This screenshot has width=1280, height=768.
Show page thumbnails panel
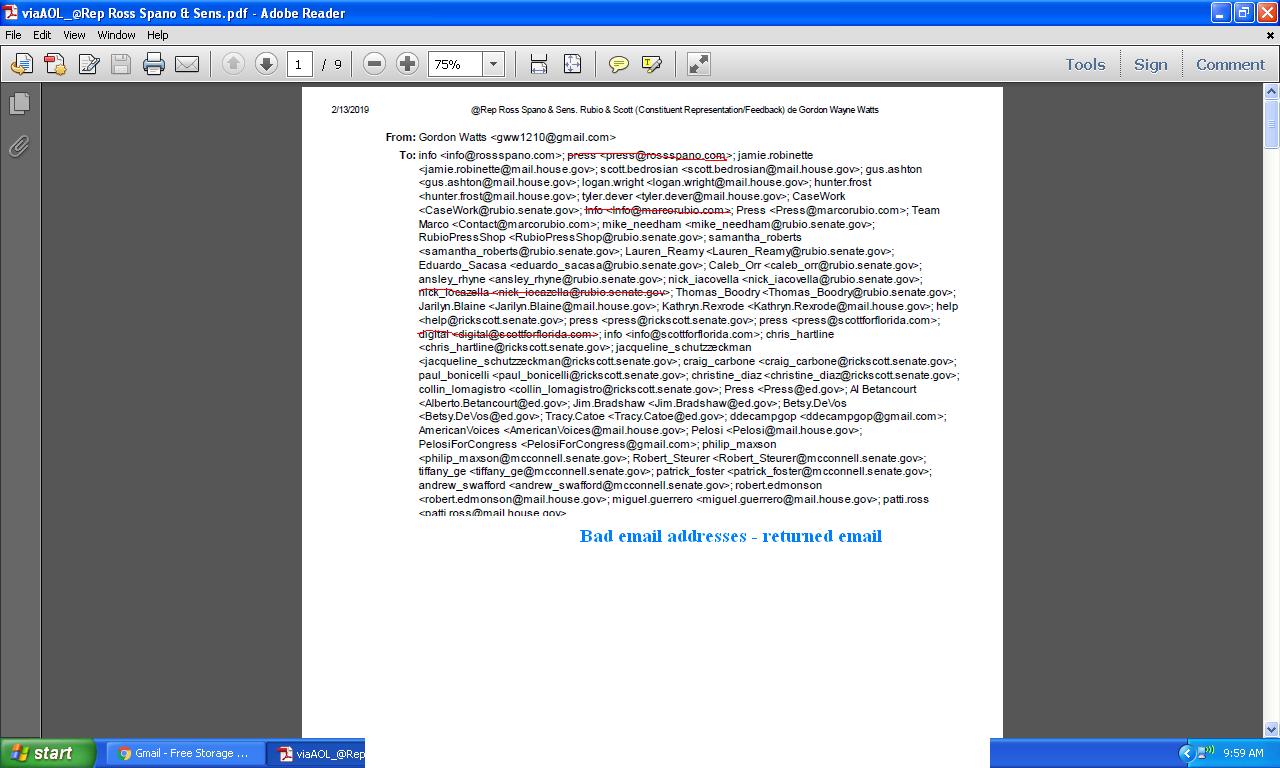point(19,103)
